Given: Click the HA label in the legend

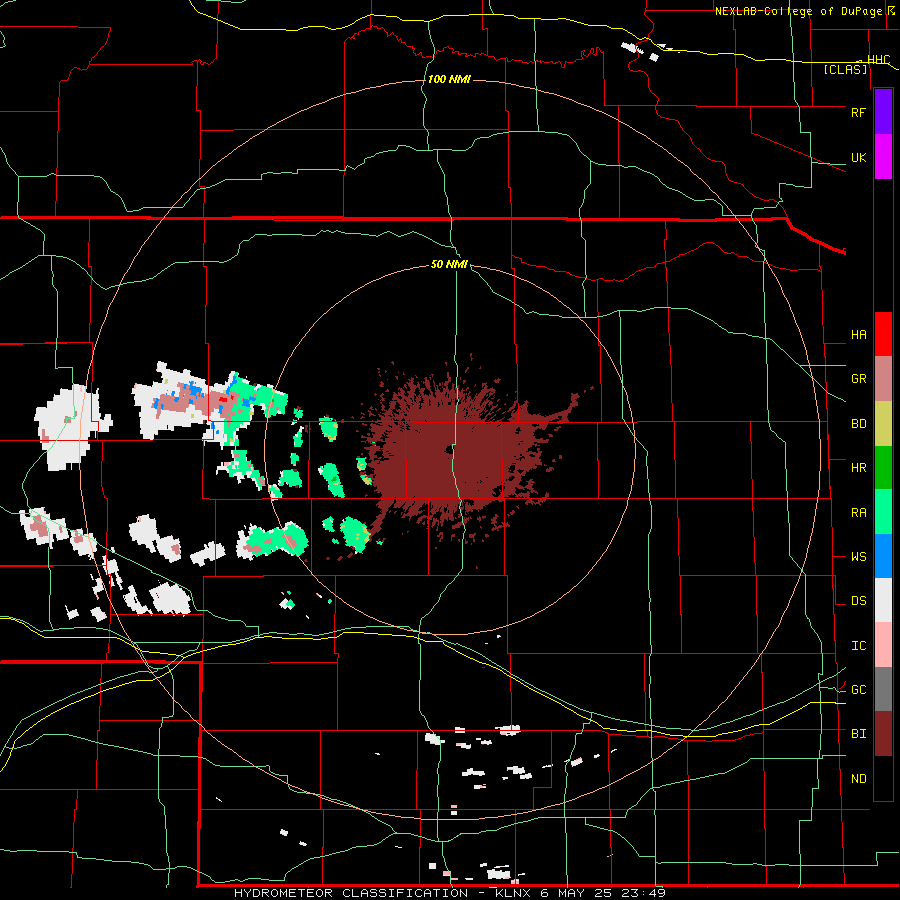Looking at the screenshot, I should click(x=858, y=335).
